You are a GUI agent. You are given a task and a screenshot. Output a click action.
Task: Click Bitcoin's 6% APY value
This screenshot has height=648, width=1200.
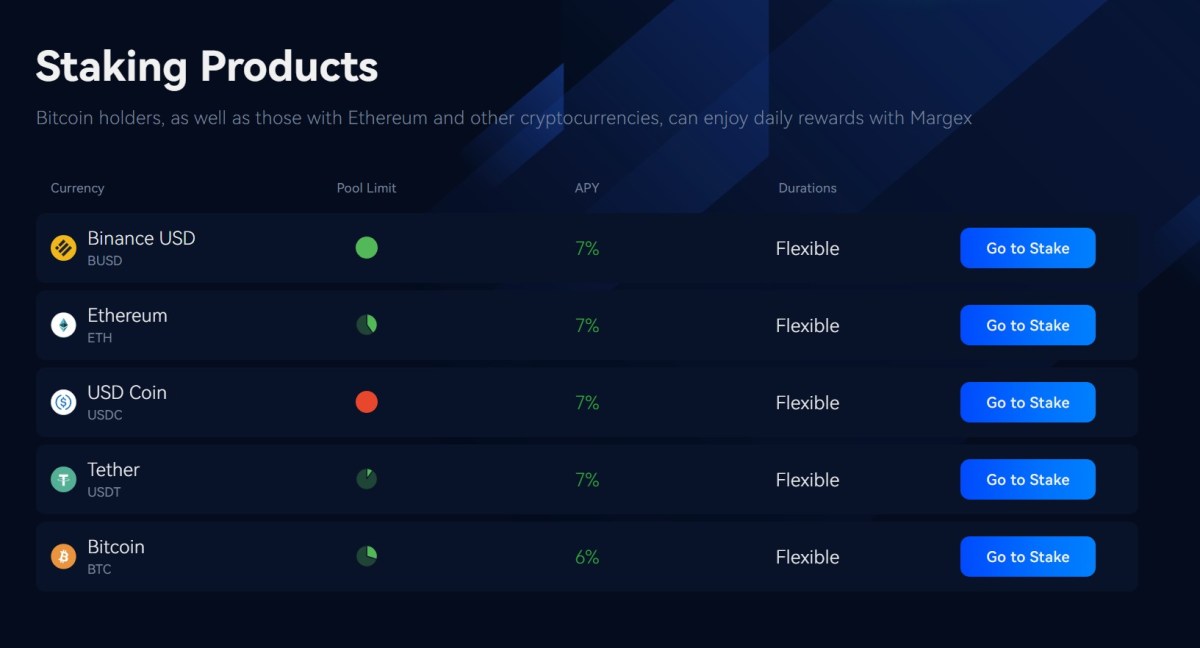pyautogui.click(x=587, y=557)
